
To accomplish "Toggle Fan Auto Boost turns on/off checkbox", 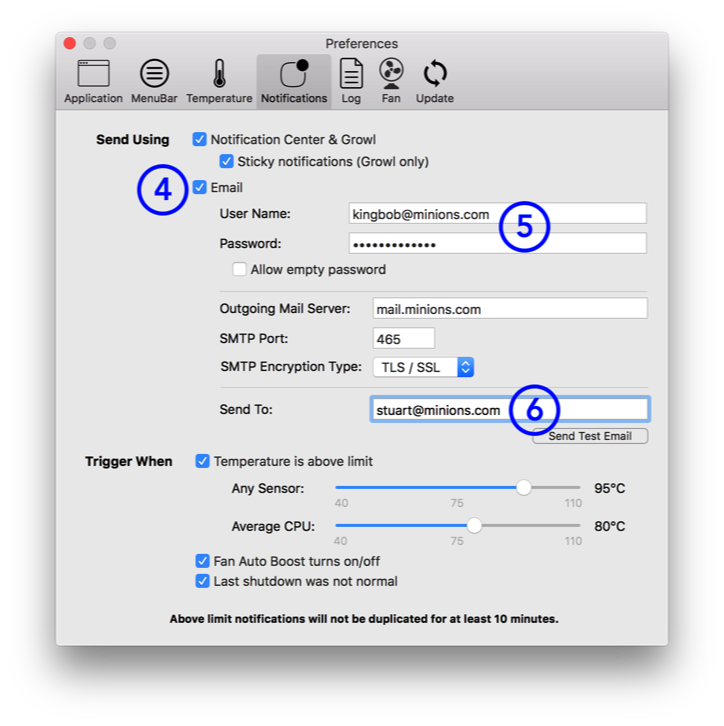I will pyautogui.click(x=203, y=561).
